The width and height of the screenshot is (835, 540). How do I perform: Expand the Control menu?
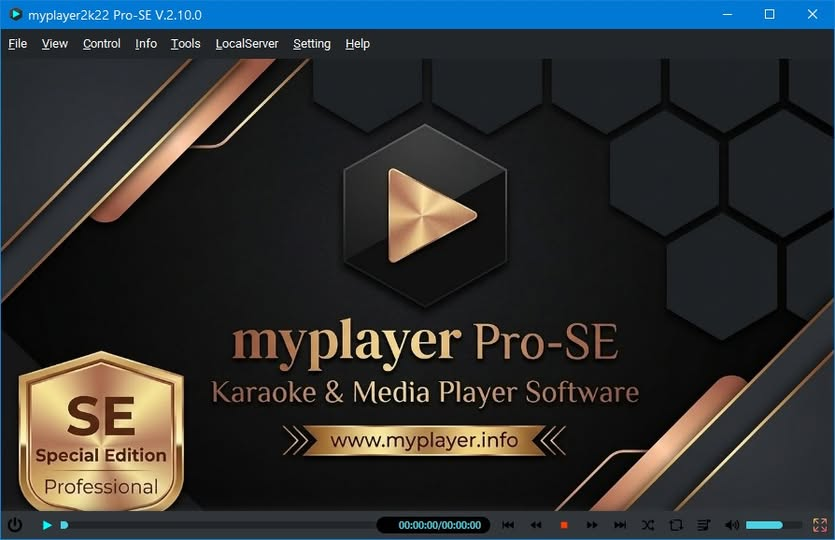coord(102,44)
